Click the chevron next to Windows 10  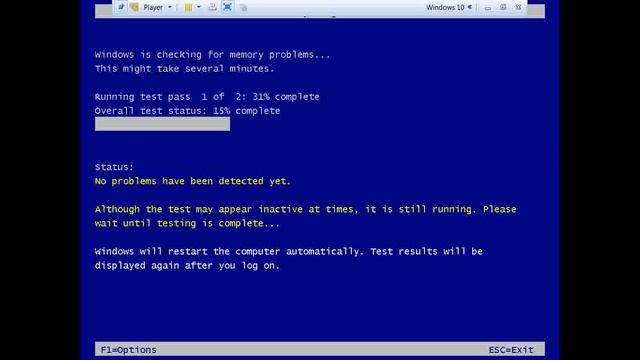[470, 7]
